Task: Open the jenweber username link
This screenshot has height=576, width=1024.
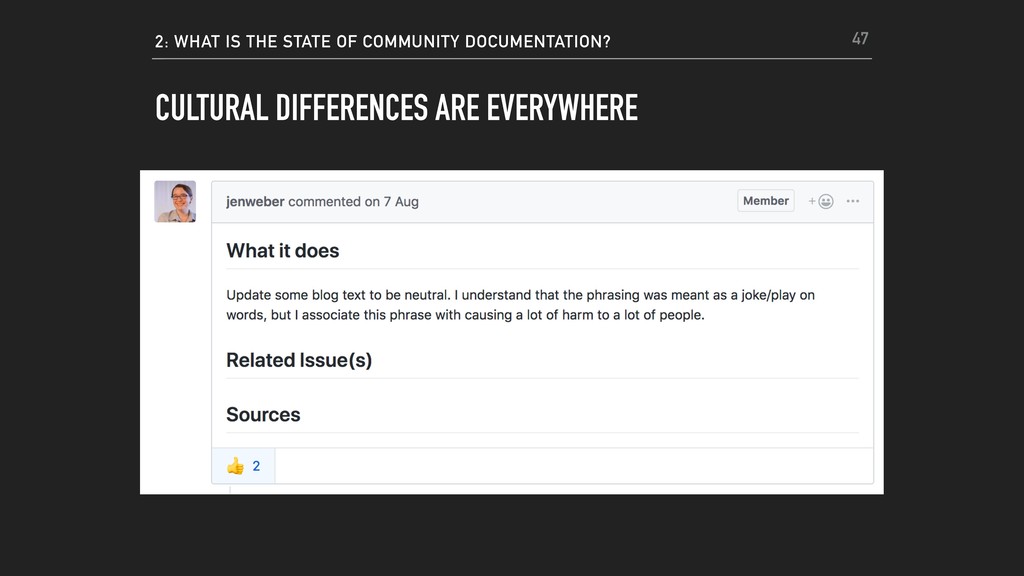Action: coord(255,202)
